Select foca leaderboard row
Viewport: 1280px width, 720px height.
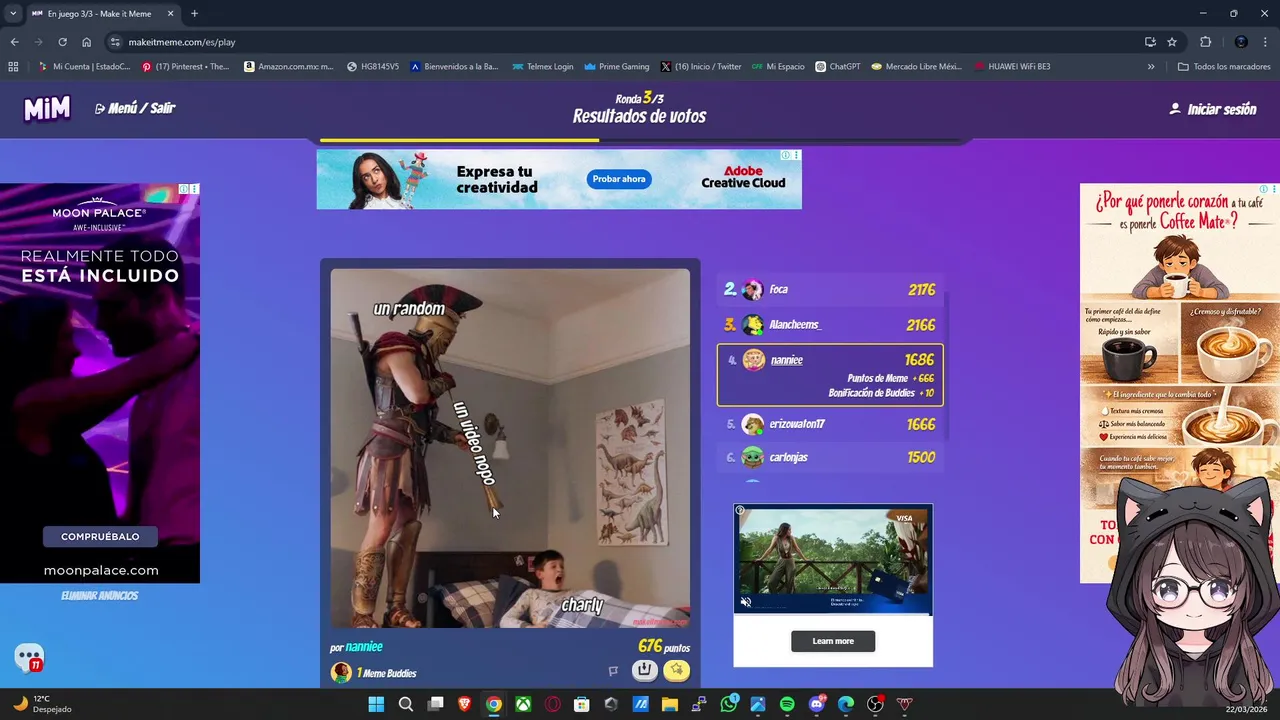click(830, 290)
